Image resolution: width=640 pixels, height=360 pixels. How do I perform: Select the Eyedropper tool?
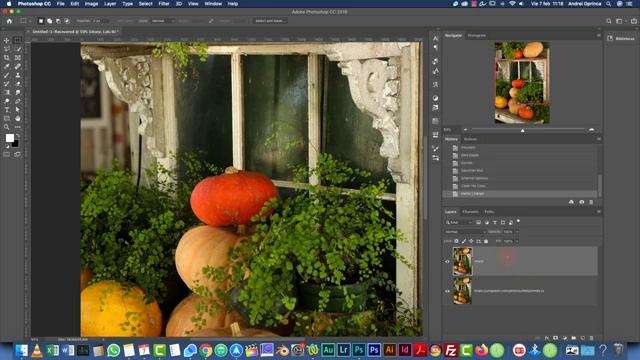(7, 66)
